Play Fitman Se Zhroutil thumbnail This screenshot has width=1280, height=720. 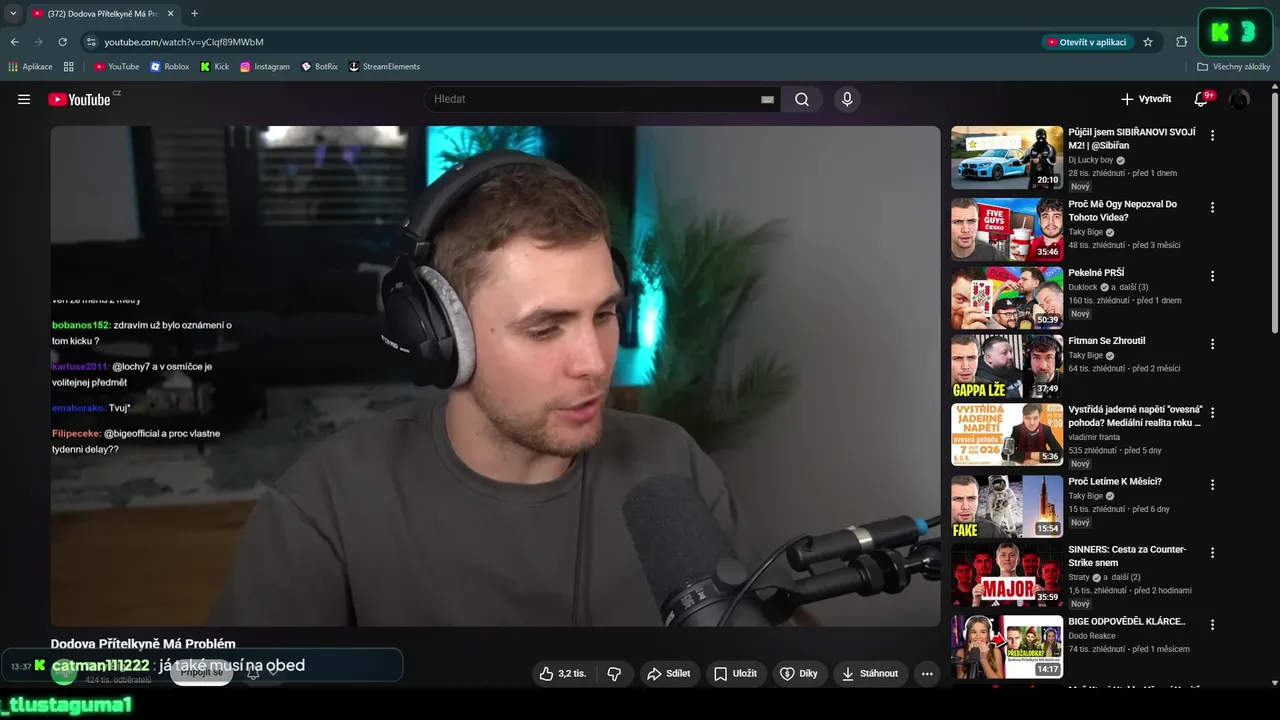(1007, 366)
